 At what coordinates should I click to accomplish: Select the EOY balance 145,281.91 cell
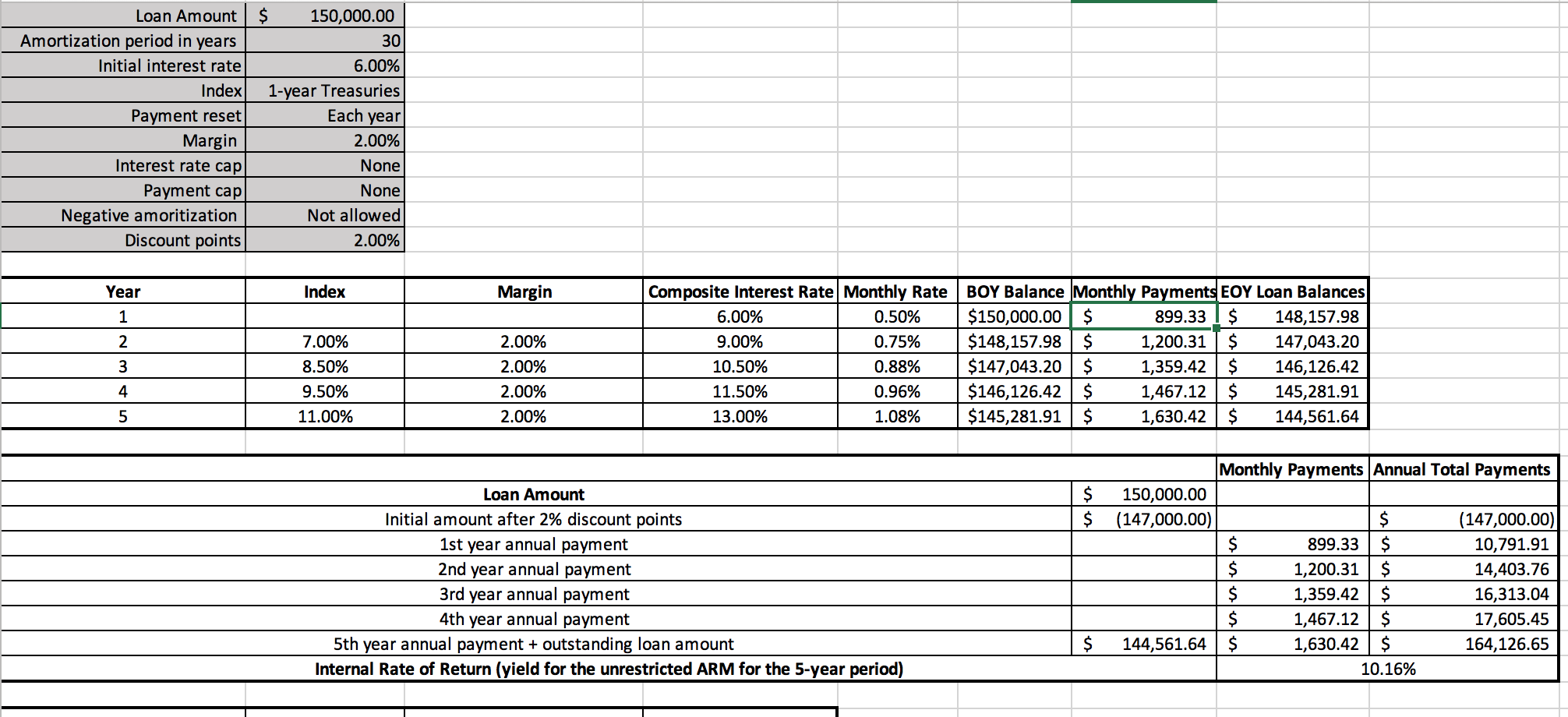[x=1292, y=391]
